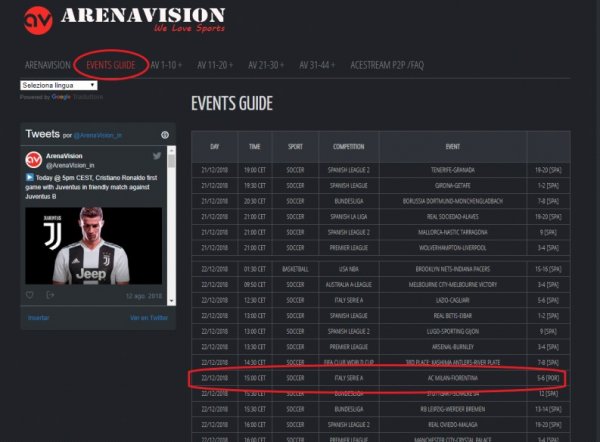Screen dimensions: 600x442
Task: Go to ARENAVISION home menu item
Action: click(x=46, y=64)
